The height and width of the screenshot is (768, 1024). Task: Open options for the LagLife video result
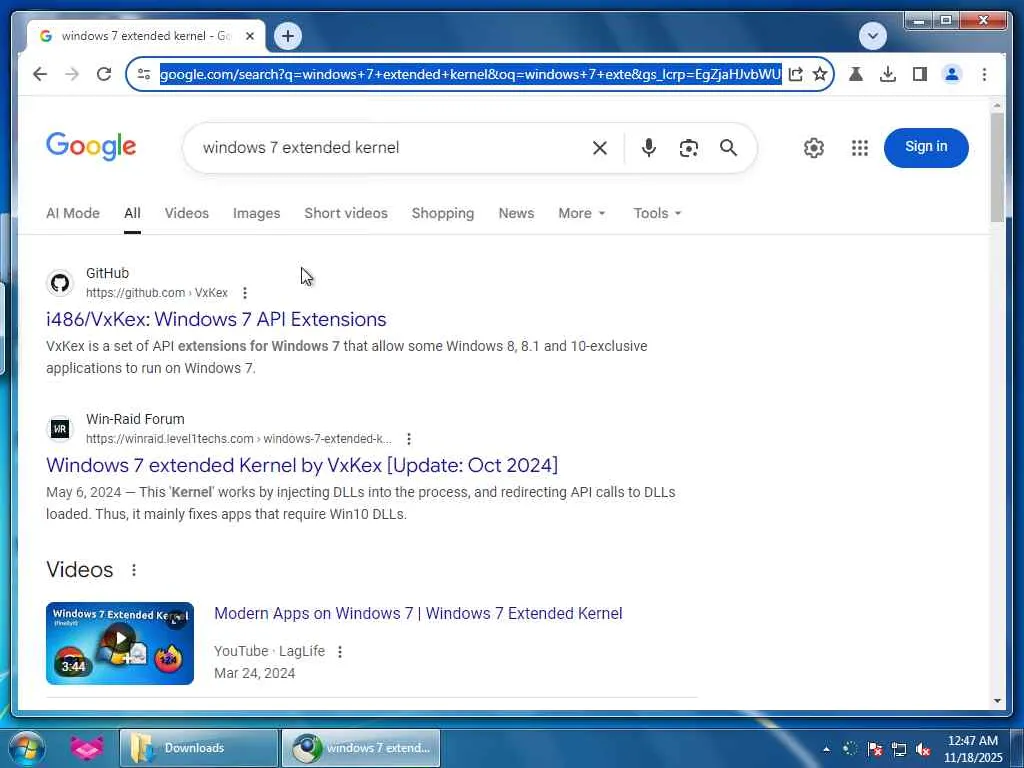[x=340, y=652]
